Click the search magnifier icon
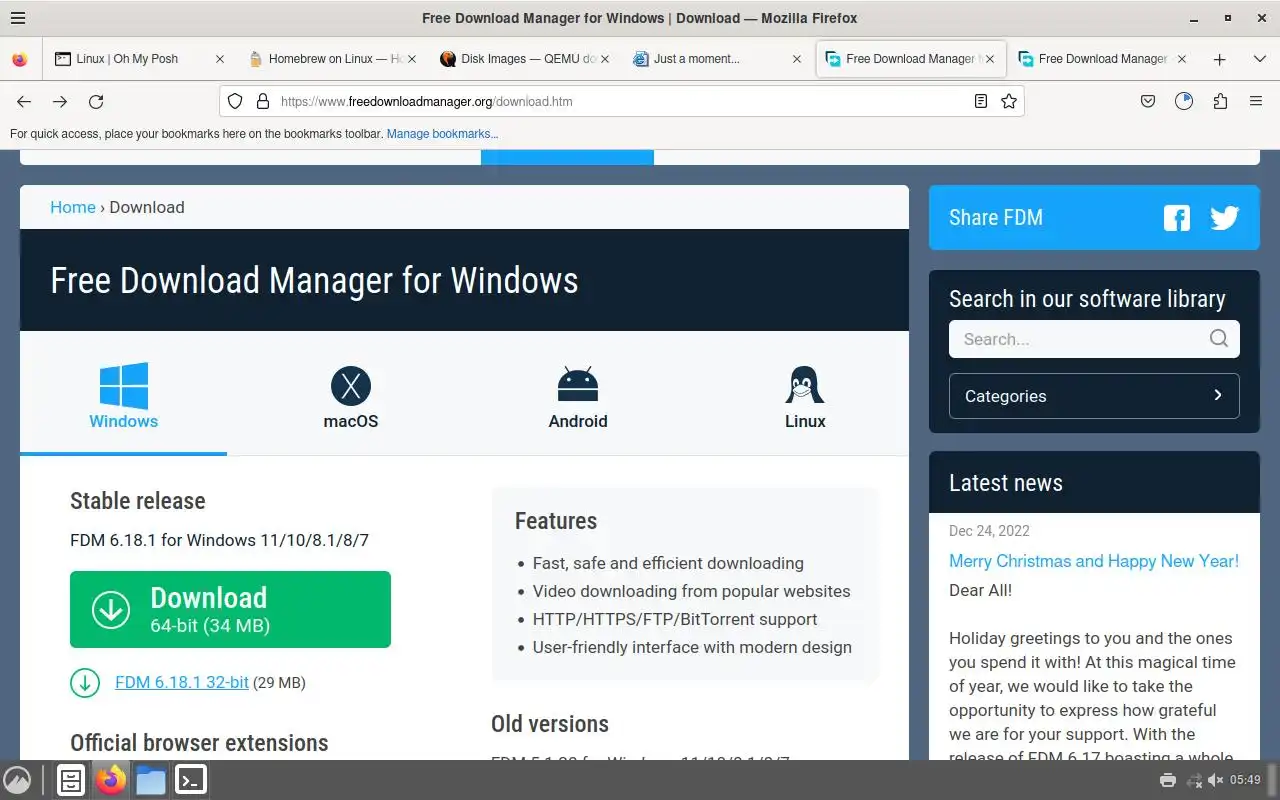This screenshot has height=800, width=1280. (x=1218, y=339)
